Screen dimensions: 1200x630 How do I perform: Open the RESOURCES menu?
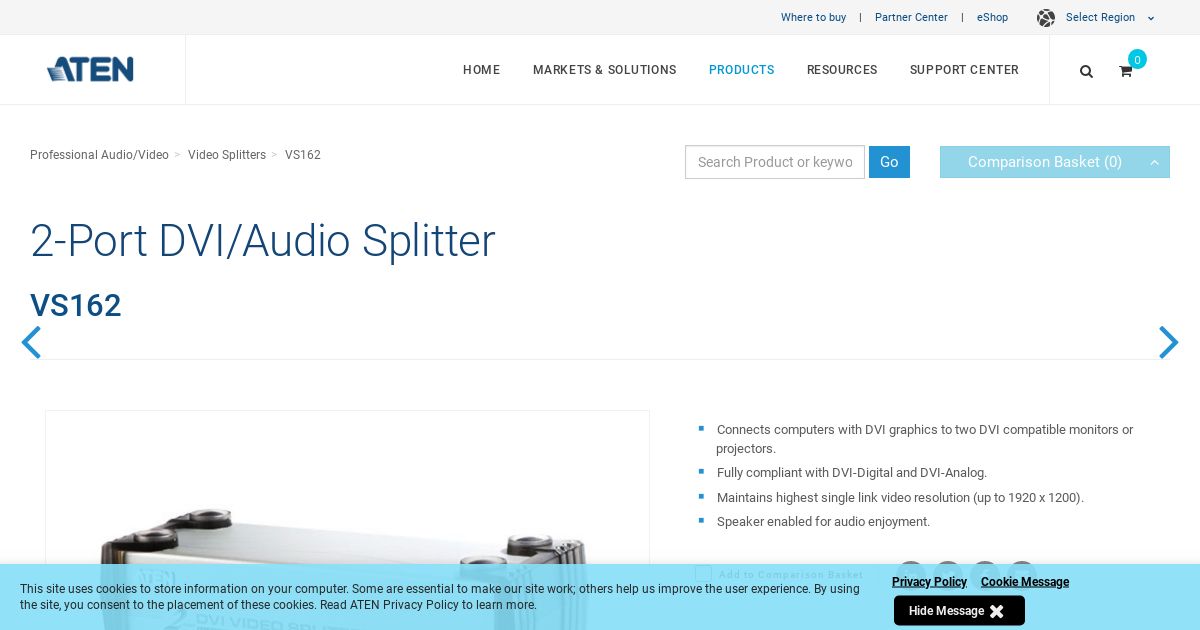coord(842,70)
